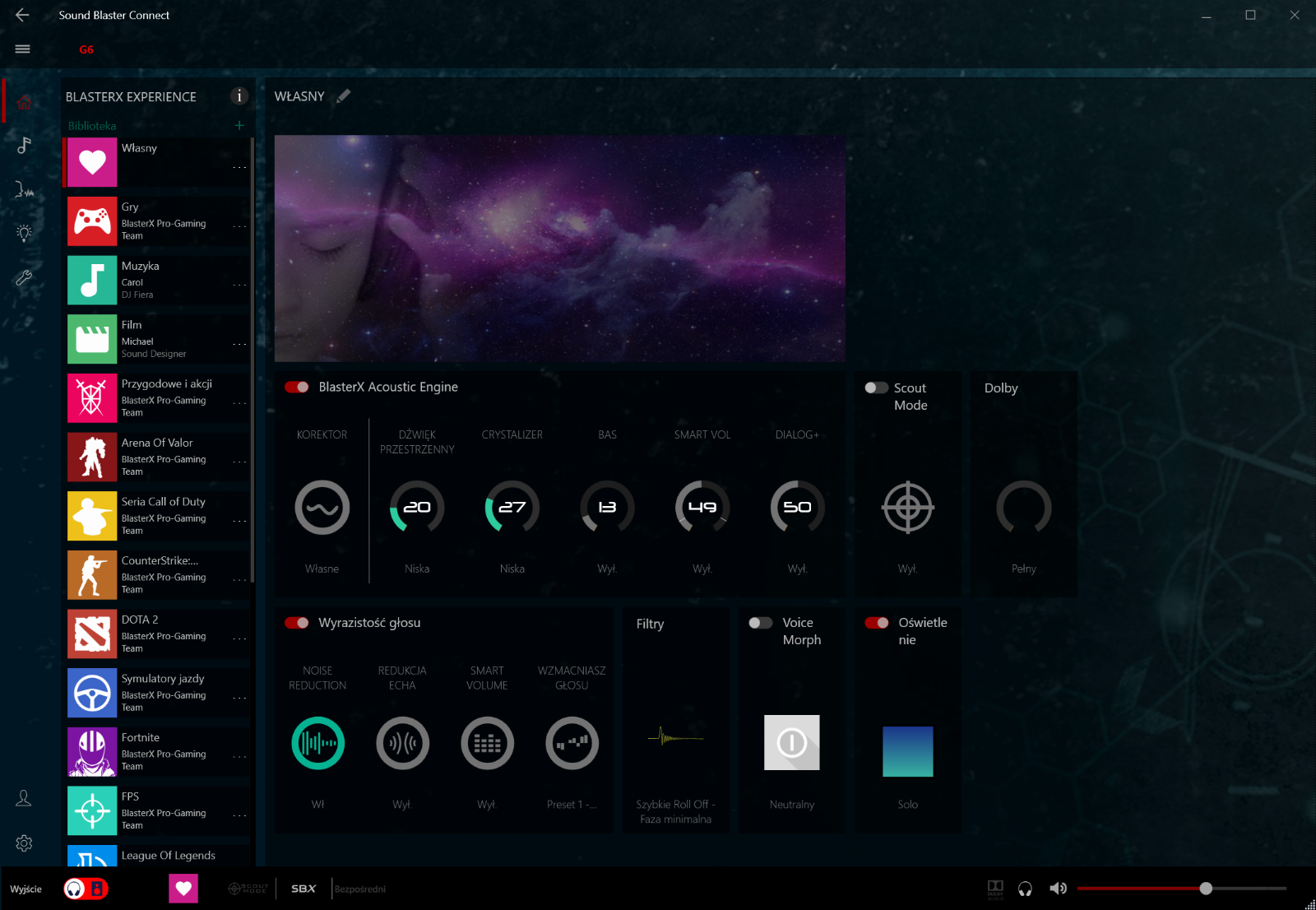The image size is (1316, 910).
Task: Open the wrench setup sidebar section
Action: (x=24, y=278)
